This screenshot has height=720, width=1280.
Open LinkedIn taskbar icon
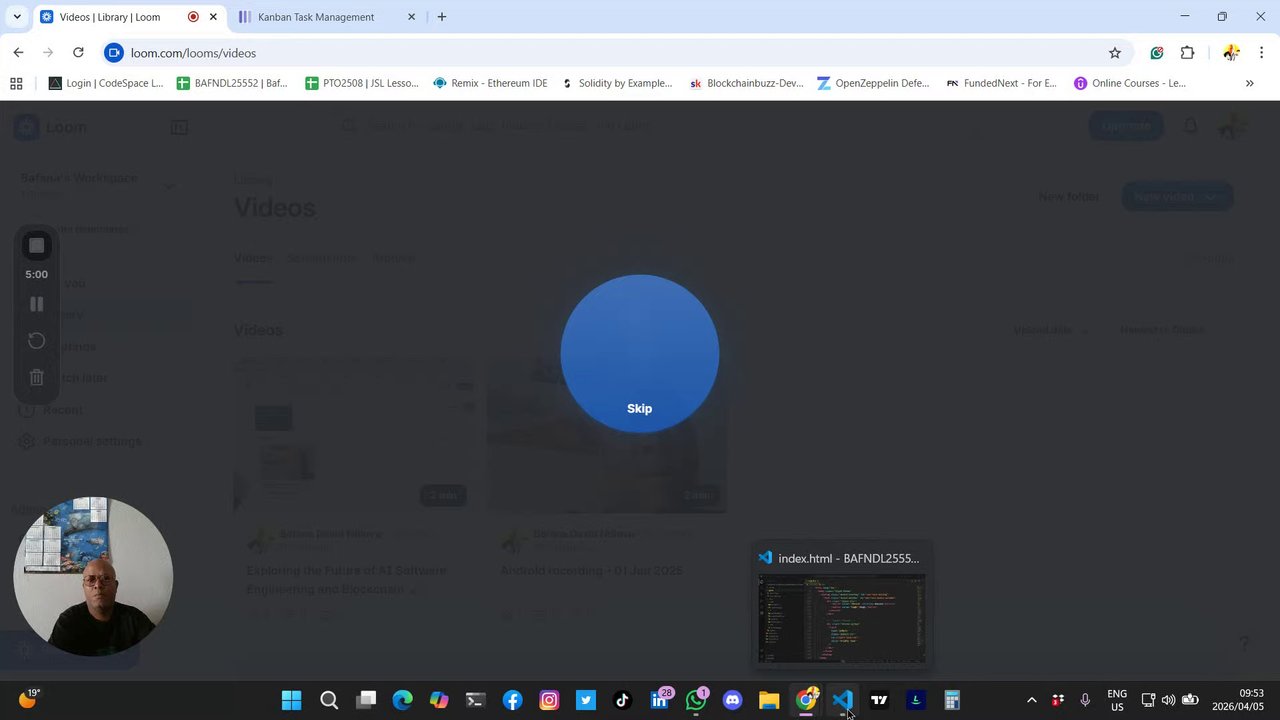coord(660,700)
